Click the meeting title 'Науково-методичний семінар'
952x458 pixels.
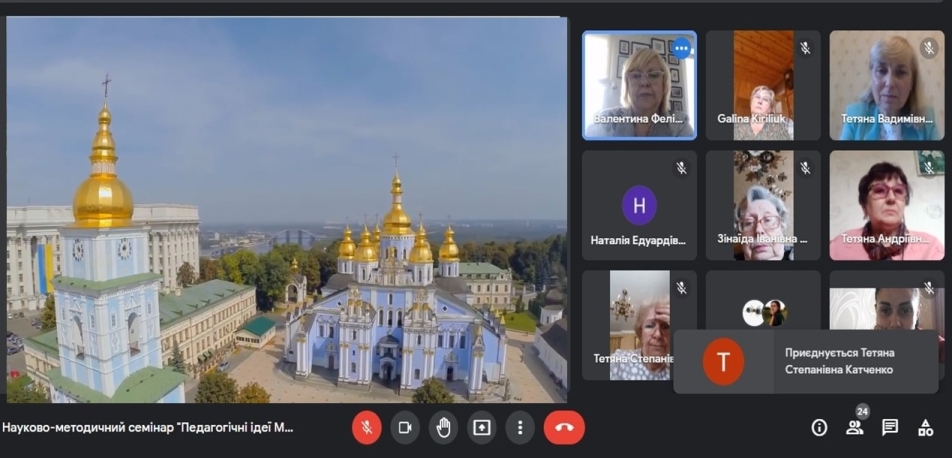pos(148,428)
